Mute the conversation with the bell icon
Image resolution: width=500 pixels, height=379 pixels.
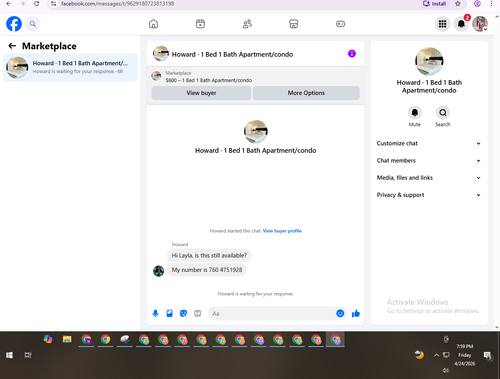pos(415,113)
